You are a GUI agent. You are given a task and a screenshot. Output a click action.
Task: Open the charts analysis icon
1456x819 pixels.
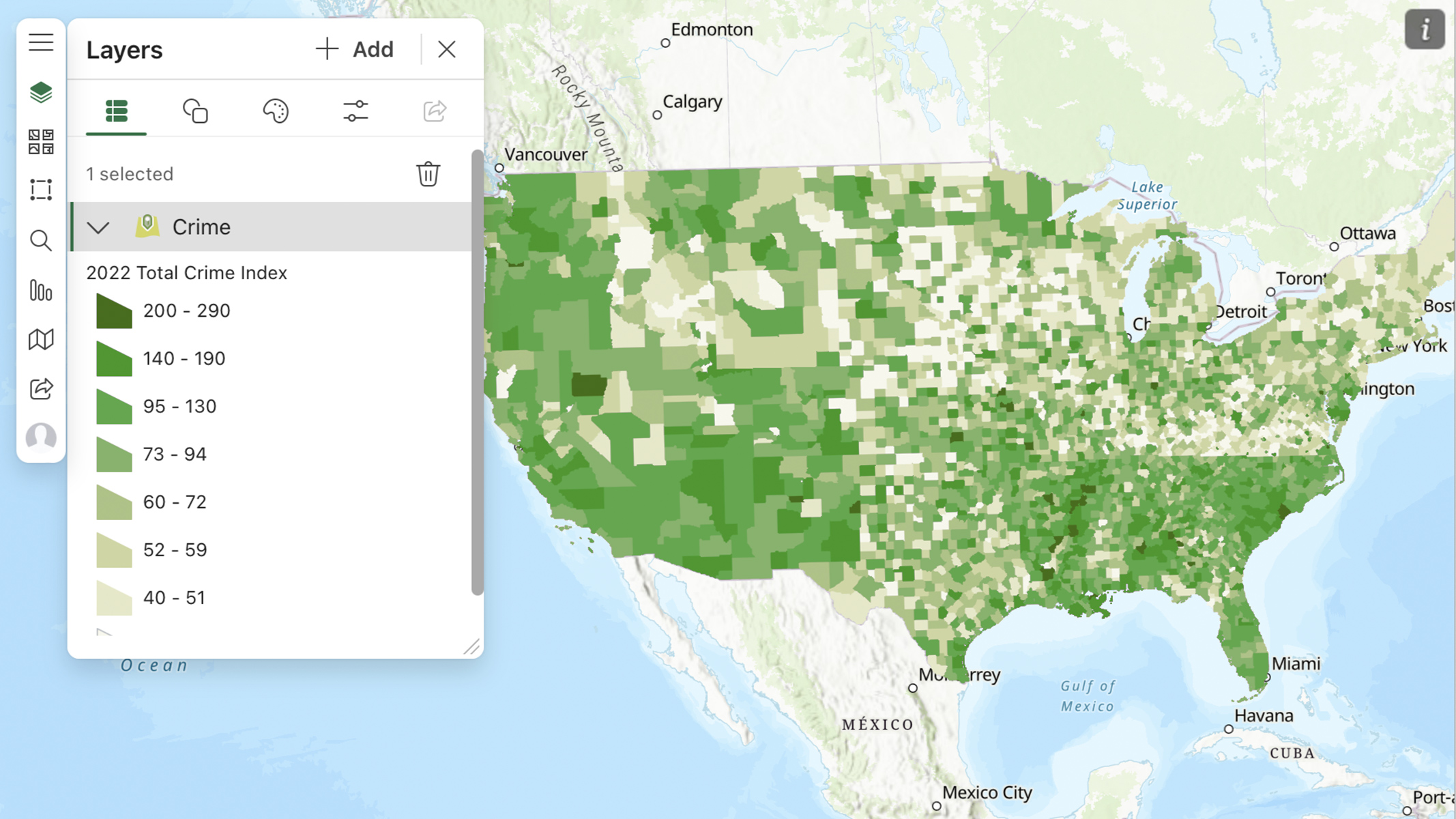pyautogui.click(x=41, y=291)
